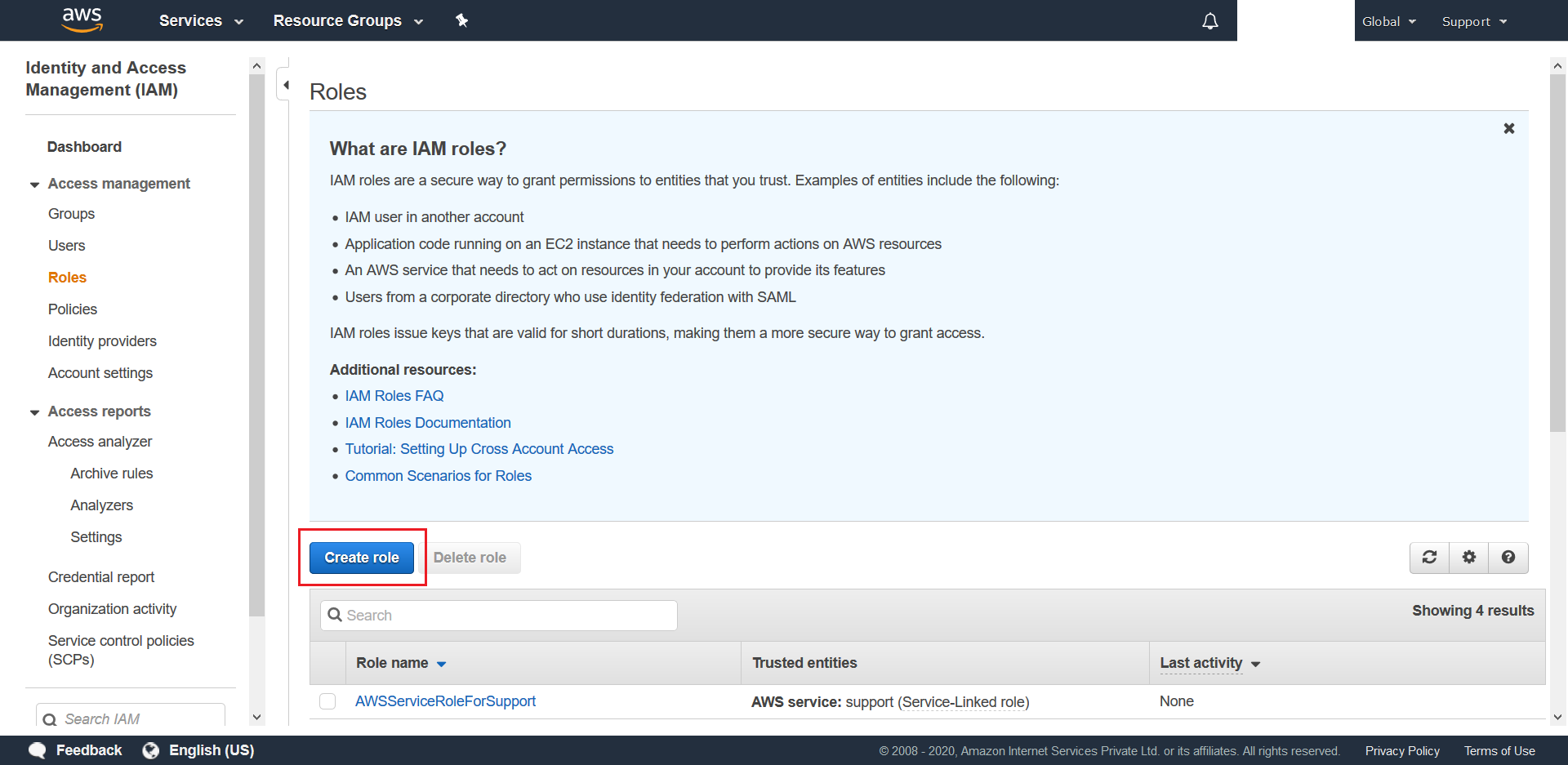This screenshot has width=1568, height=765.
Task: Open Policies in sidebar
Action: (73, 309)
